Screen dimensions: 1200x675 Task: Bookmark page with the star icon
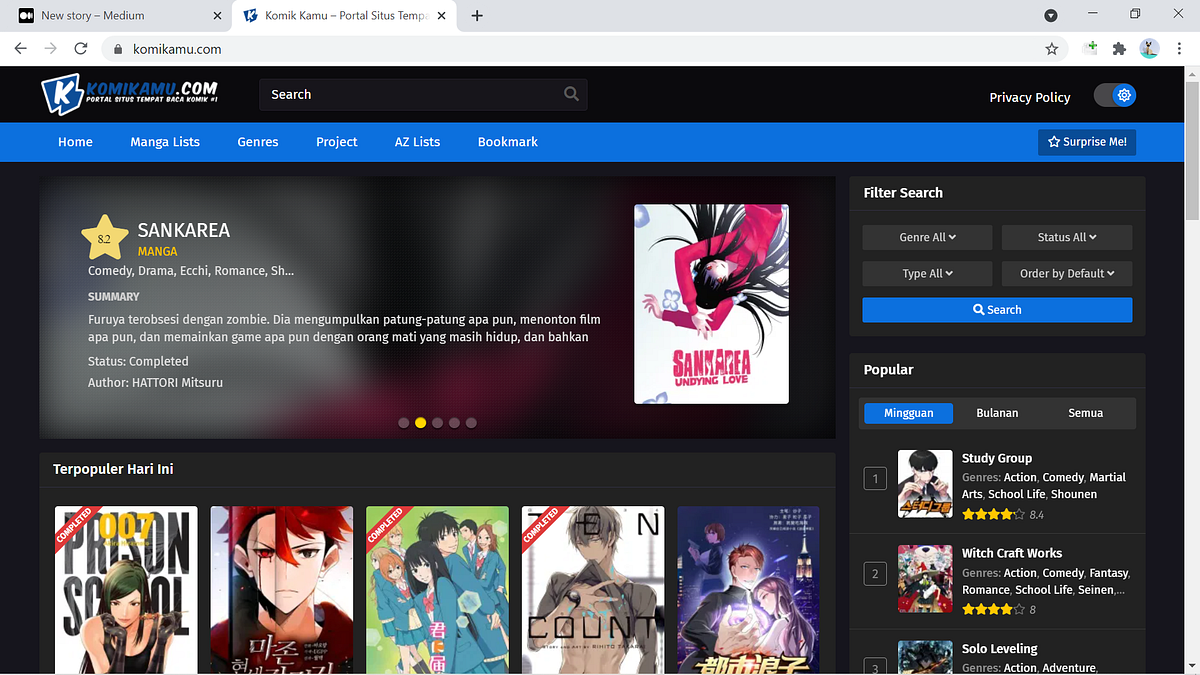[1052, 48]
